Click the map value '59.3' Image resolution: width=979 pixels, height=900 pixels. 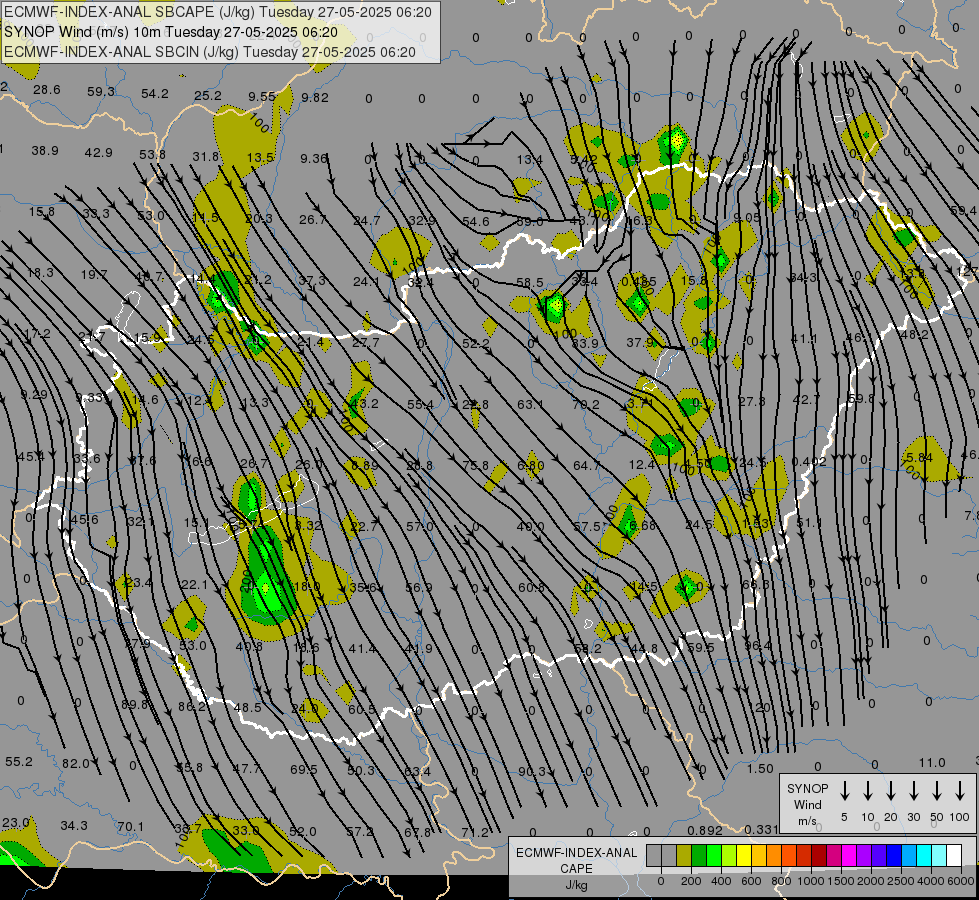coord(101,92)
